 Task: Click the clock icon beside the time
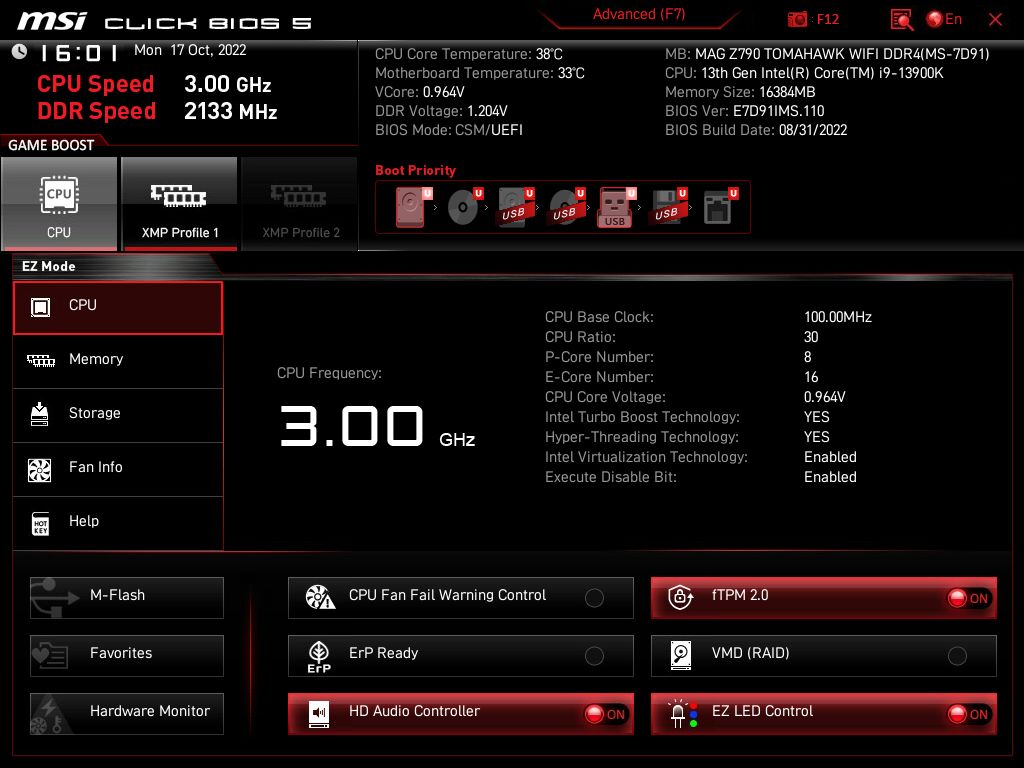[x=20, y=52]
